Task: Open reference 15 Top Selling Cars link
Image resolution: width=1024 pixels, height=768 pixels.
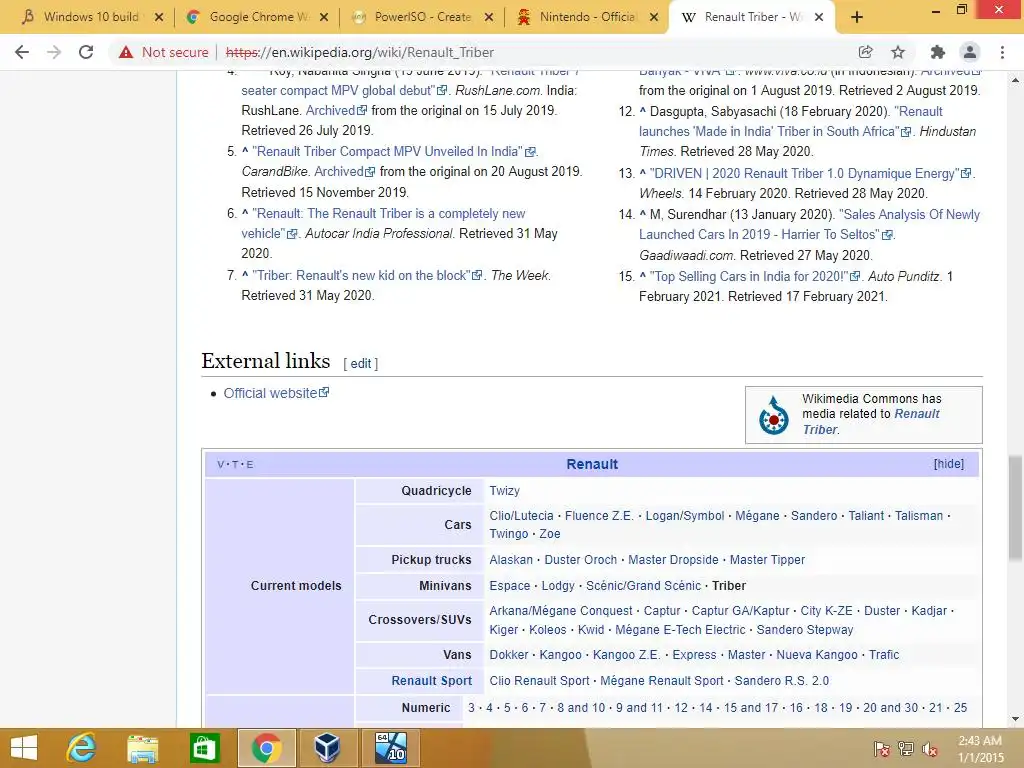Action: 749,276
